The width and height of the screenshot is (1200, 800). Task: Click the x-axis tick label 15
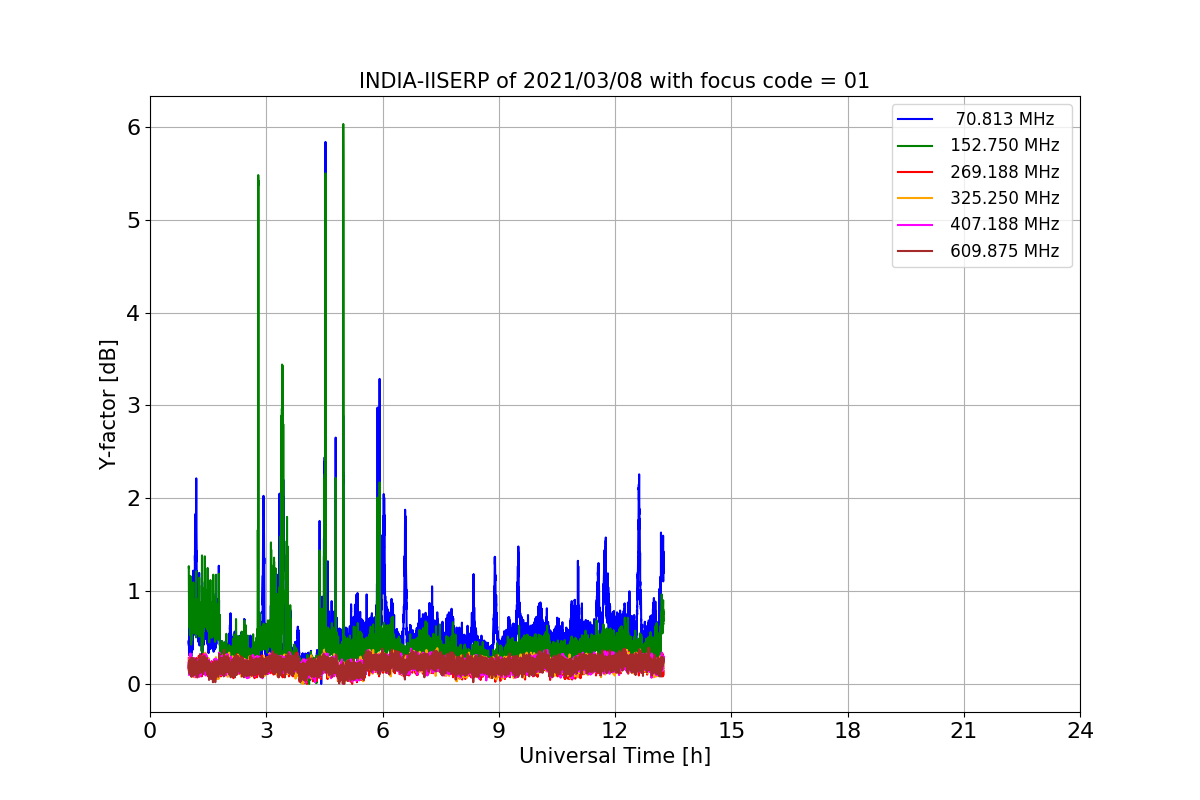731,731
